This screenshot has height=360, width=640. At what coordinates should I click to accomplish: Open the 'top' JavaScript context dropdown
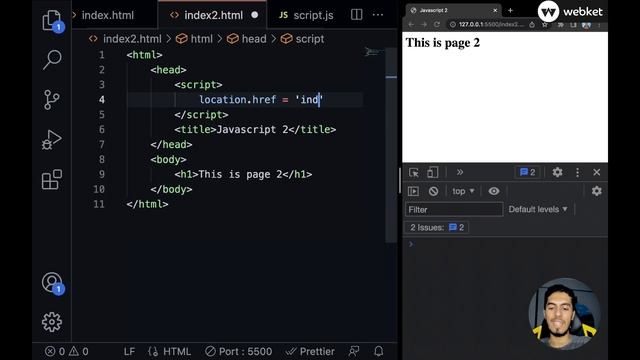(463, 191)
